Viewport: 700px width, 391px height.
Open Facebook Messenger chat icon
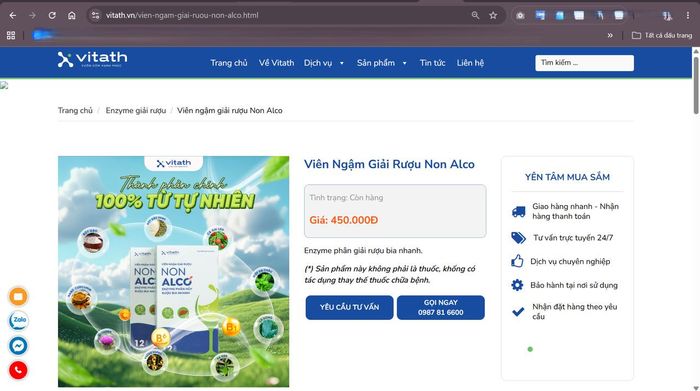18,346
